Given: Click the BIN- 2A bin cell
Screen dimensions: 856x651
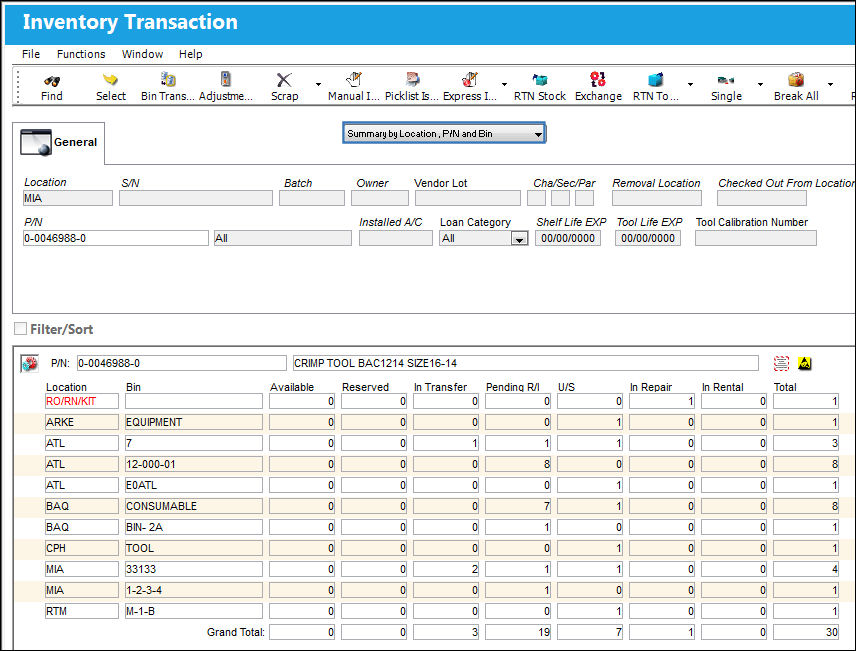Looking at the screenshot, I should (193, 527).
